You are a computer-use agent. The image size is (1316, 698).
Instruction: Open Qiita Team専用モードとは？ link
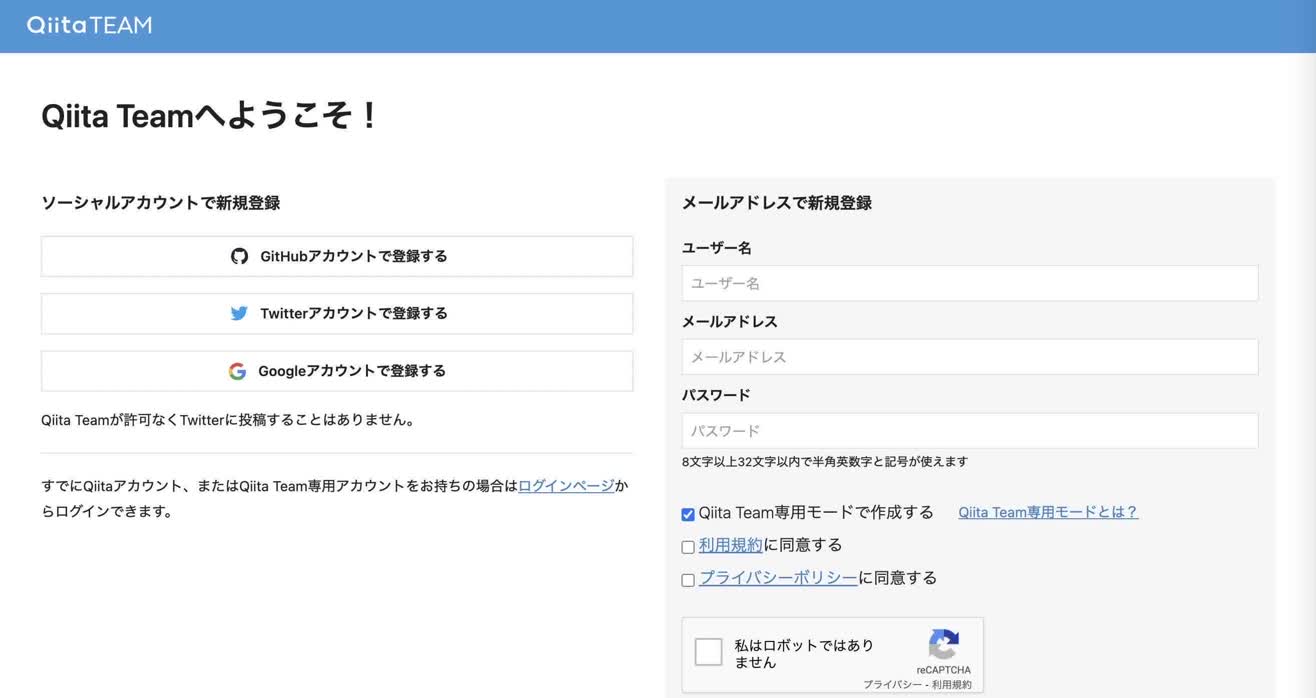pos(1048,512)
